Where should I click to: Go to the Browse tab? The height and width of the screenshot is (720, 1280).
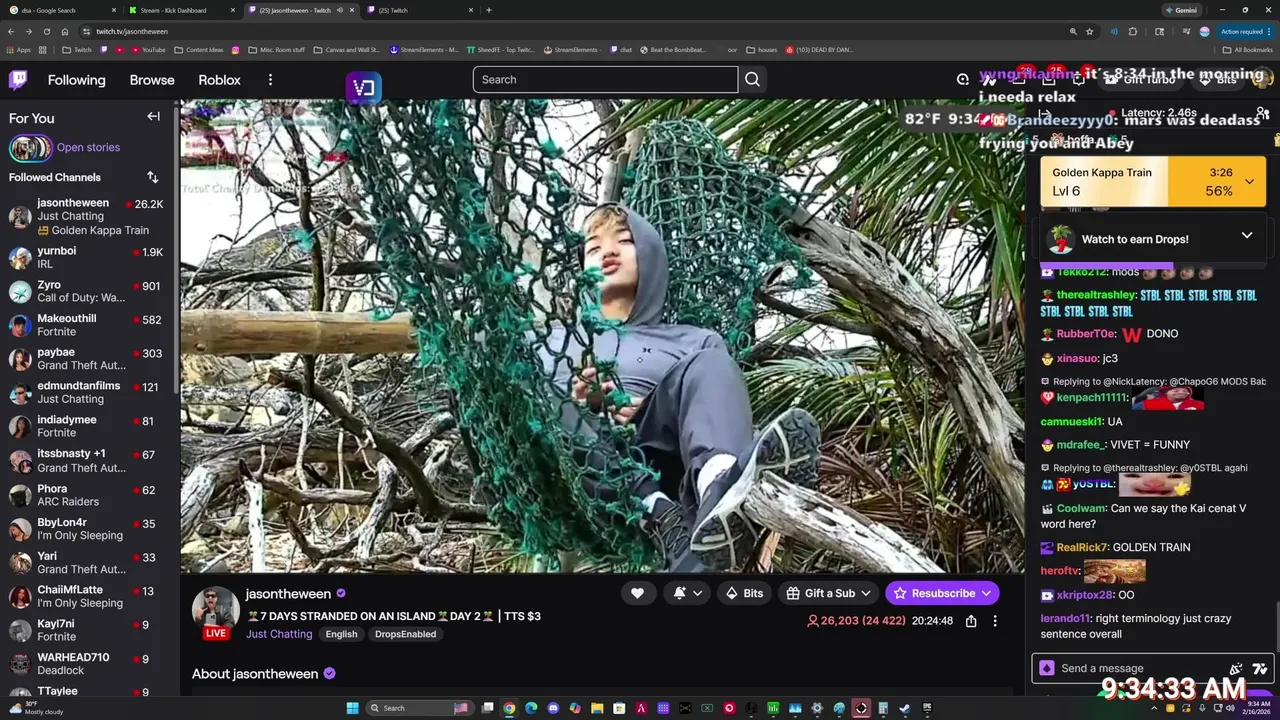pos(152,80)
